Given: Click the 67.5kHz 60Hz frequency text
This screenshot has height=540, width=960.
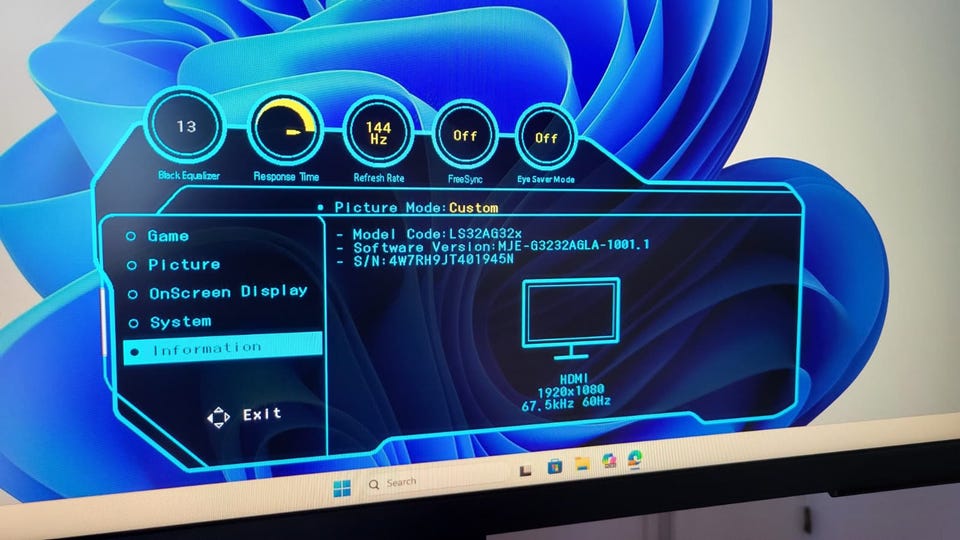Looking at the screenshot, I should (566, 403).
